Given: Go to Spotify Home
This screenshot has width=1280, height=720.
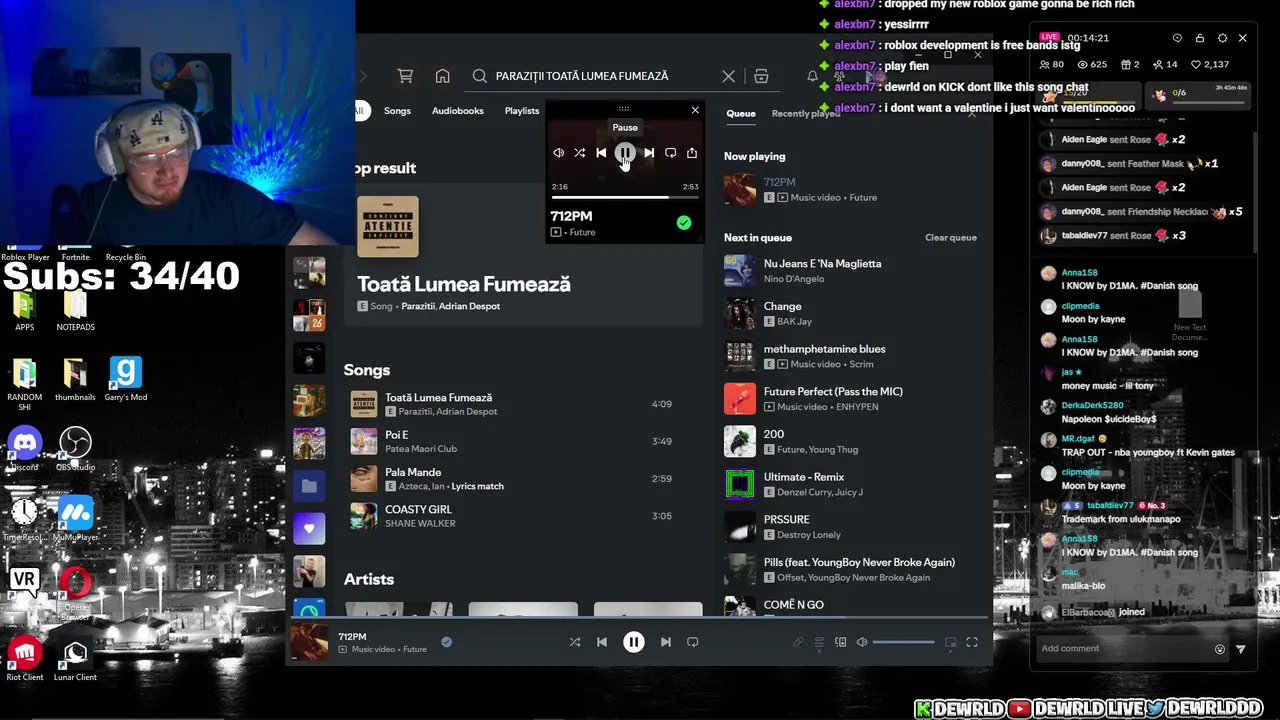Looking at the screenshot, I should click(442, 76).
